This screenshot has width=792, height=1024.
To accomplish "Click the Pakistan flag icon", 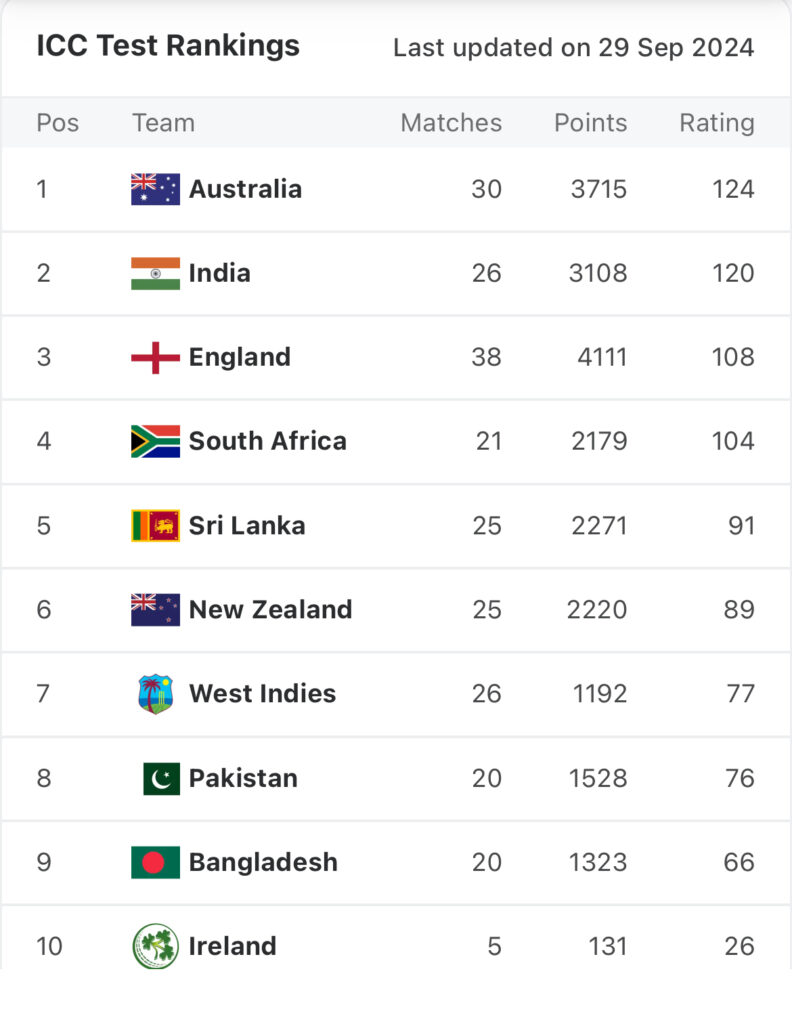I will [x=161, y=778].
